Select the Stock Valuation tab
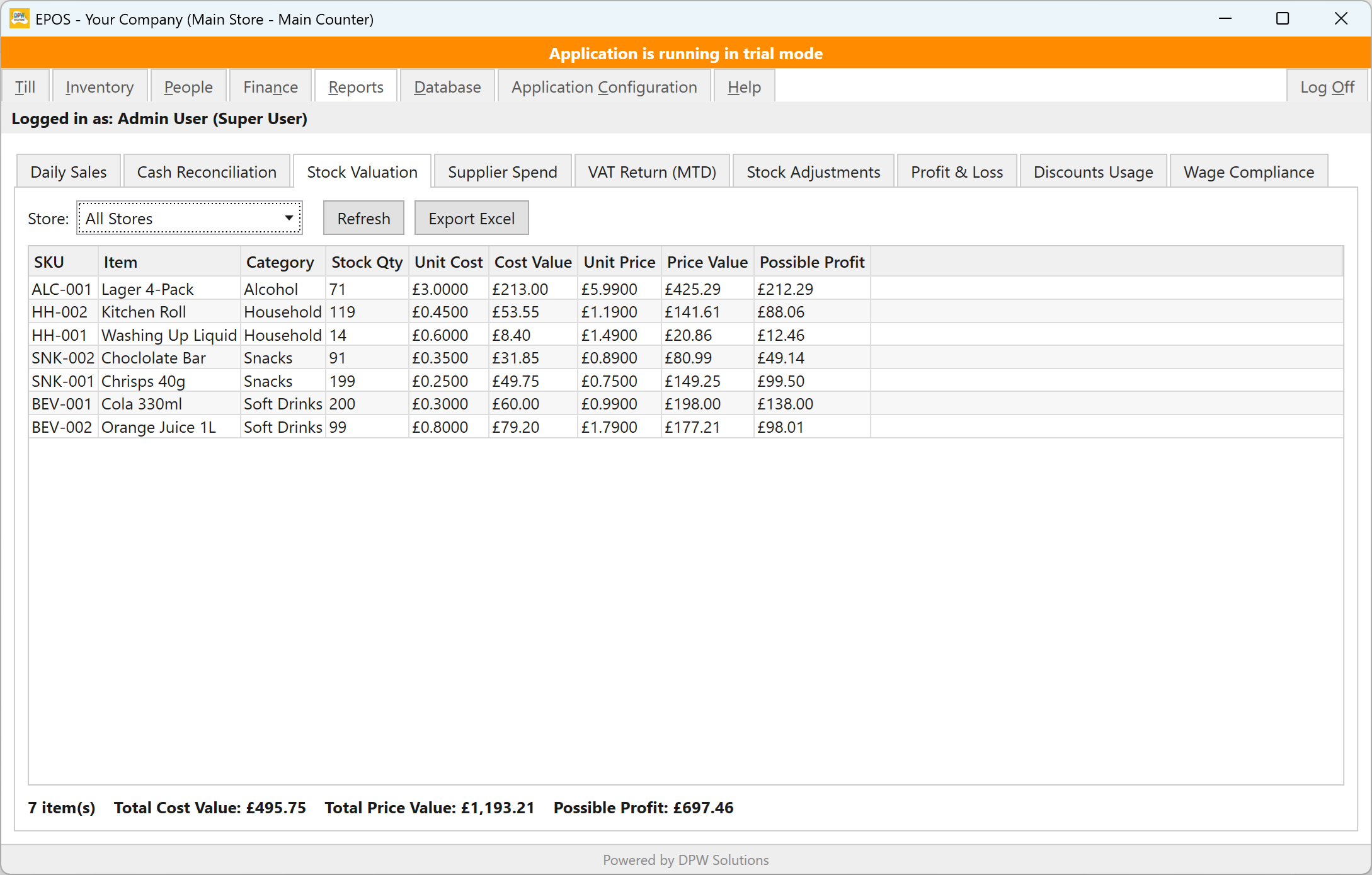 [362, 172]
